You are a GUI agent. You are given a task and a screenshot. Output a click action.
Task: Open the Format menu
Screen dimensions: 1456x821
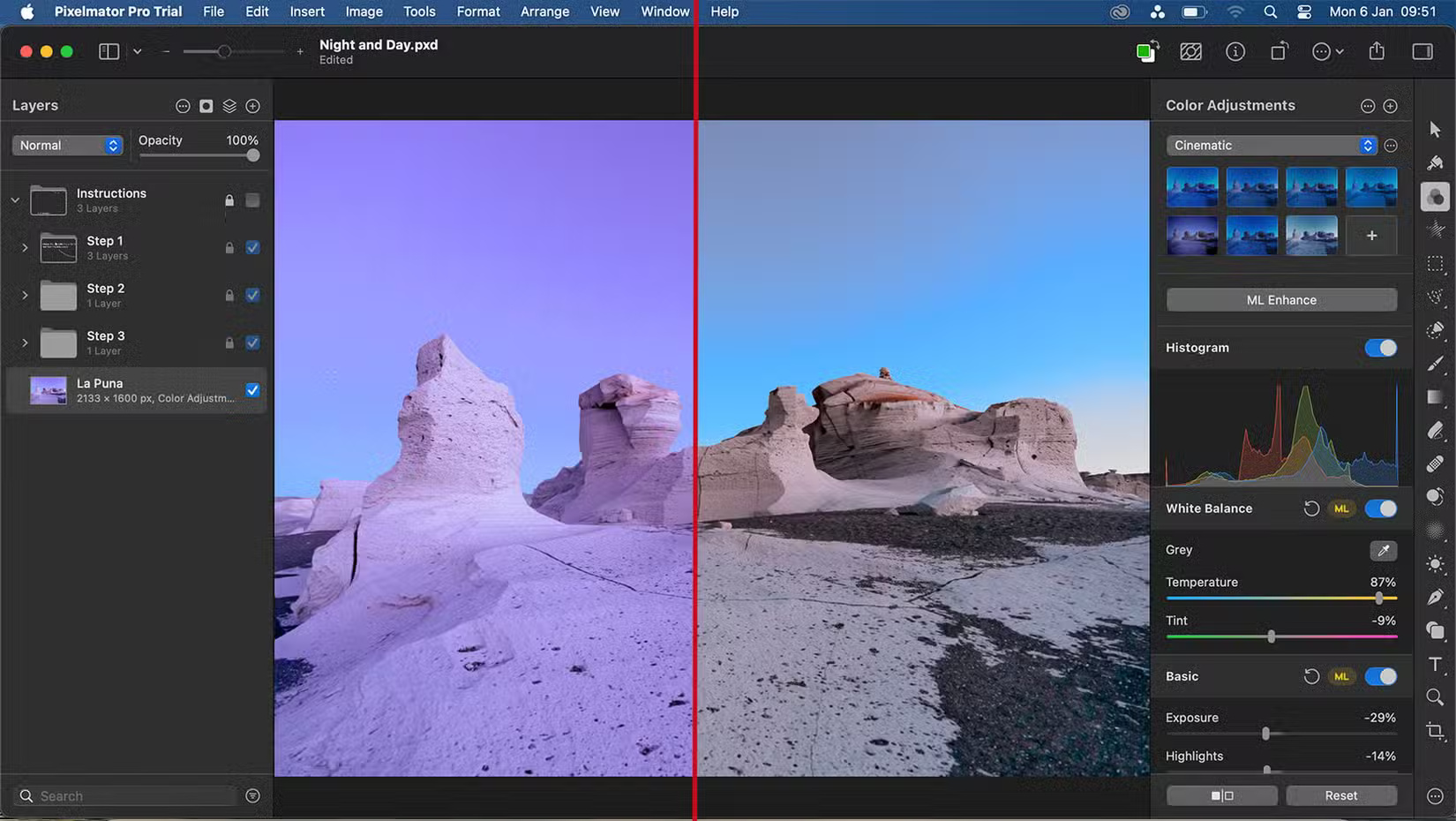click(x=477, y=11)
